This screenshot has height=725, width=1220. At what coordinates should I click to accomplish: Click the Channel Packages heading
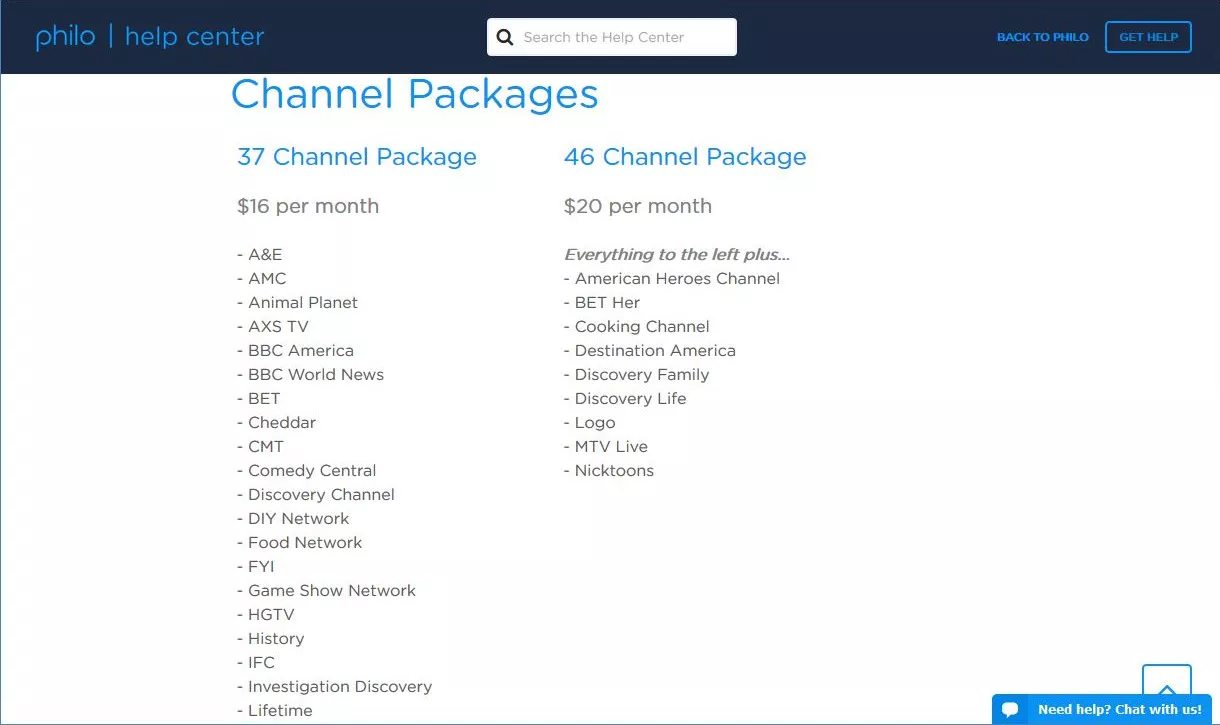(414, 94)
